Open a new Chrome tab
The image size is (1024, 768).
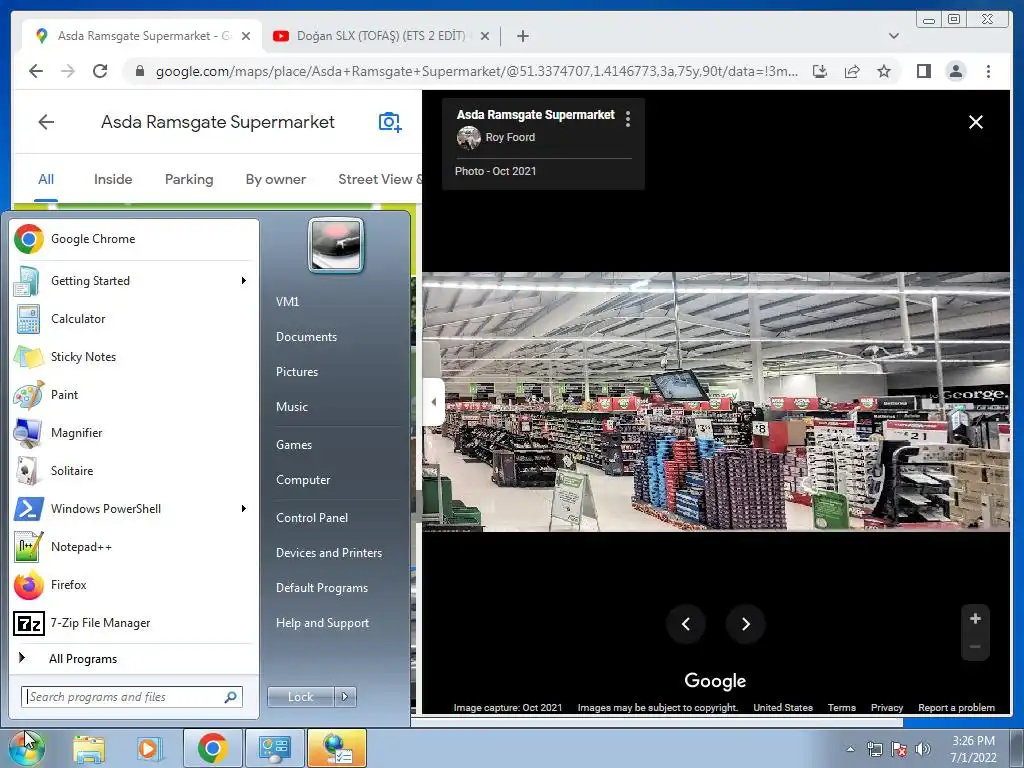(x=522, y=36)
